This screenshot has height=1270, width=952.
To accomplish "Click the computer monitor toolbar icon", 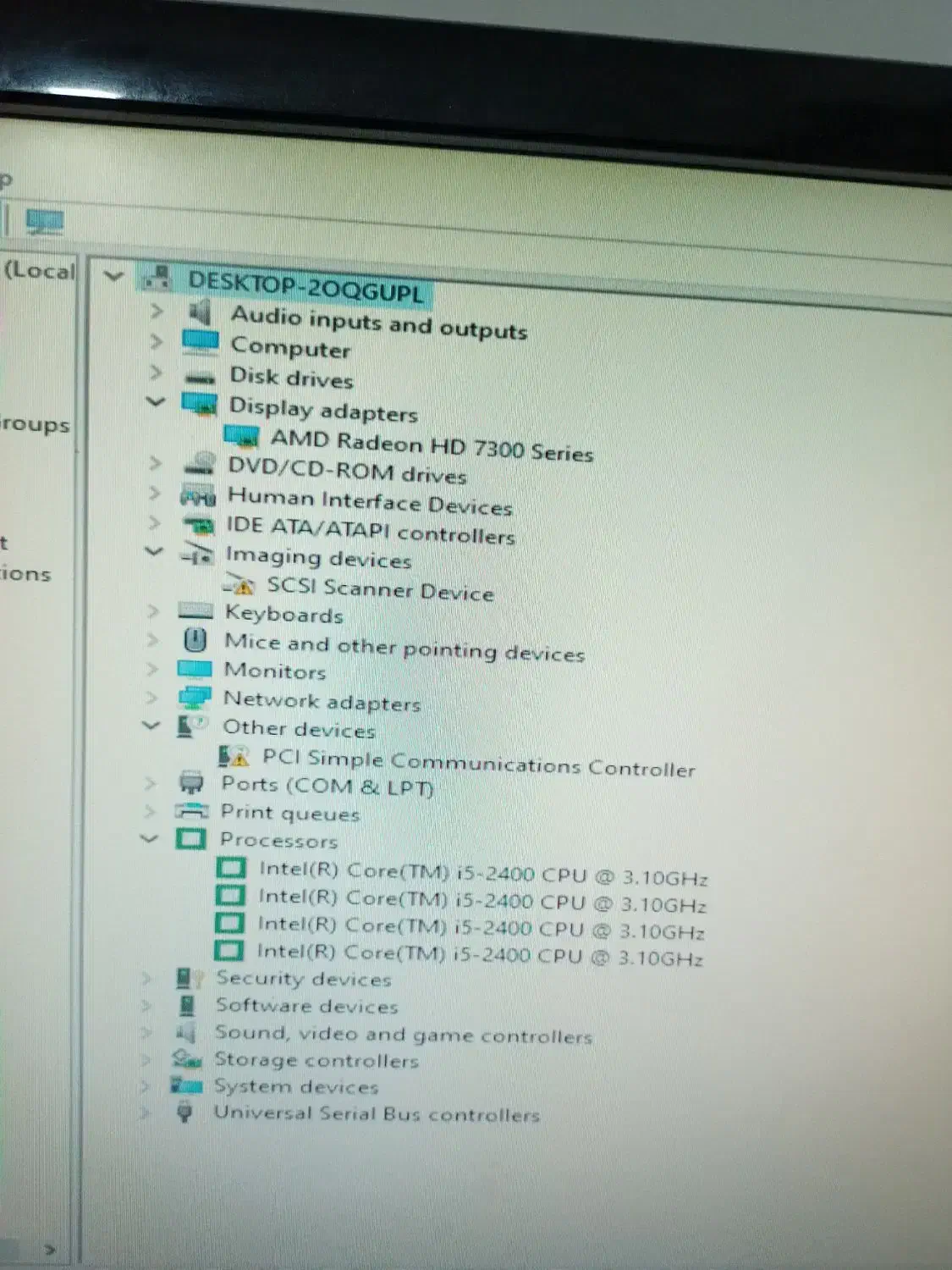I will (44, 223).
